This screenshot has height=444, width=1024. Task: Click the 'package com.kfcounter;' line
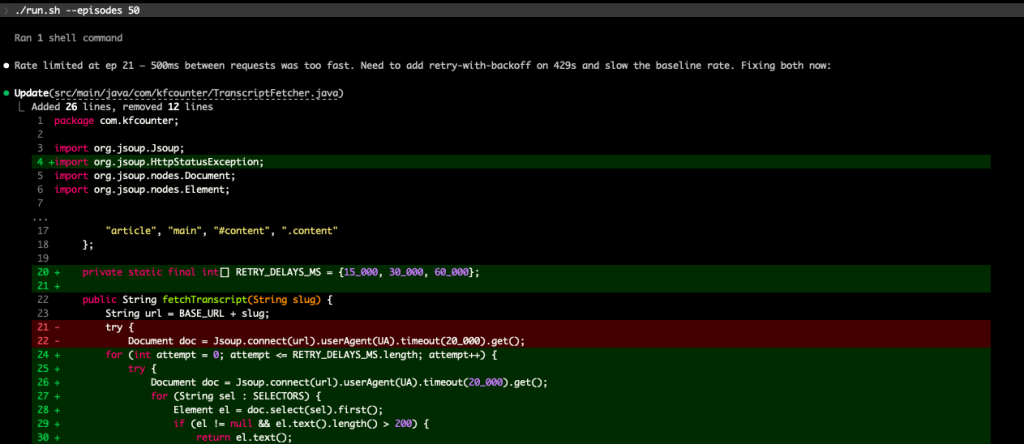tap(116, 121)
